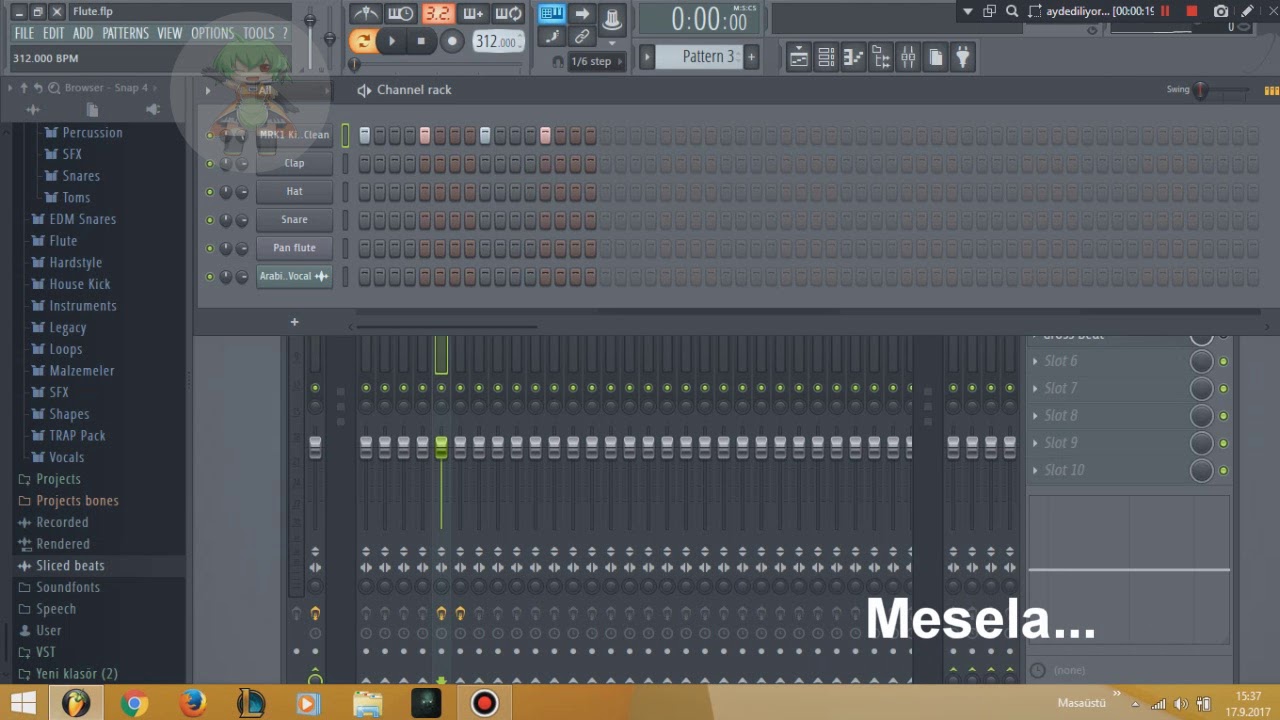Open the PATTERNS menu

[x=125, y=33]
